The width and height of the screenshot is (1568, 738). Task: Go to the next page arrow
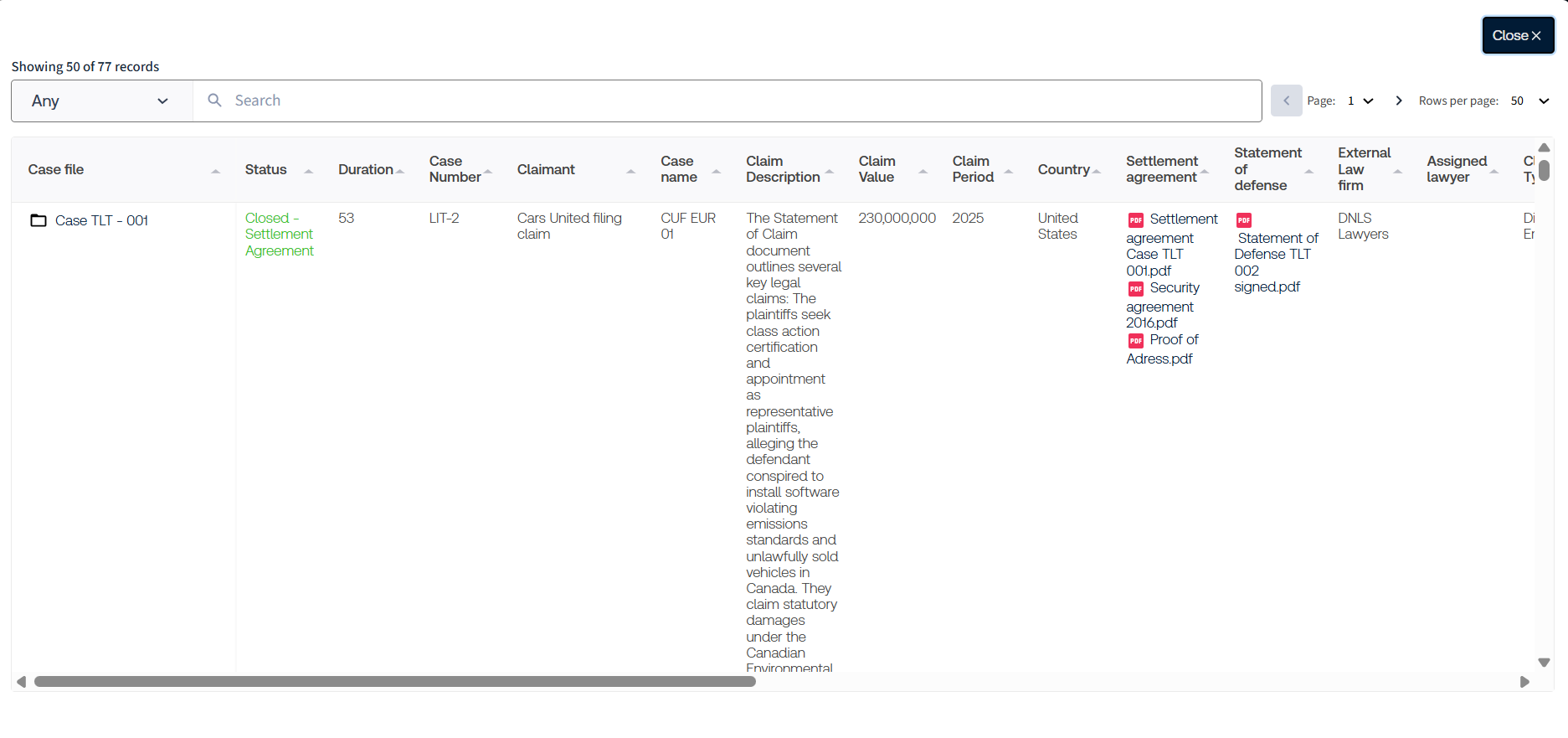pos(1398,101)
